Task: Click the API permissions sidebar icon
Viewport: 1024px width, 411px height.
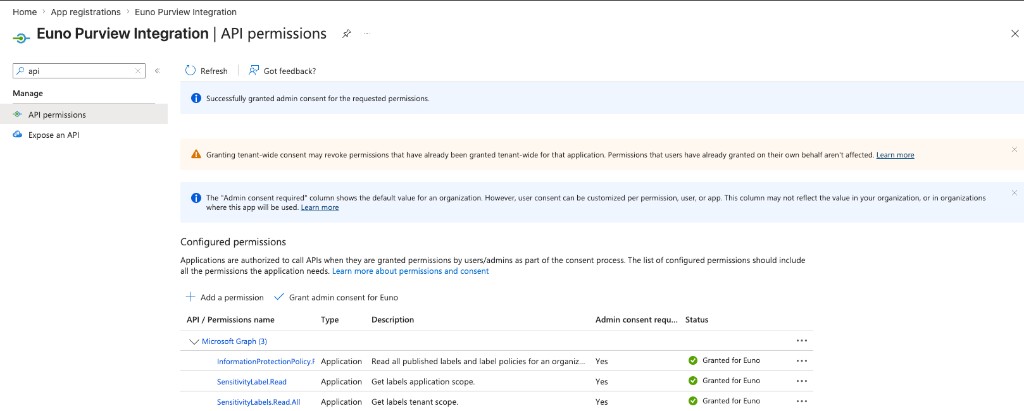Action: (x=18, y=114)
